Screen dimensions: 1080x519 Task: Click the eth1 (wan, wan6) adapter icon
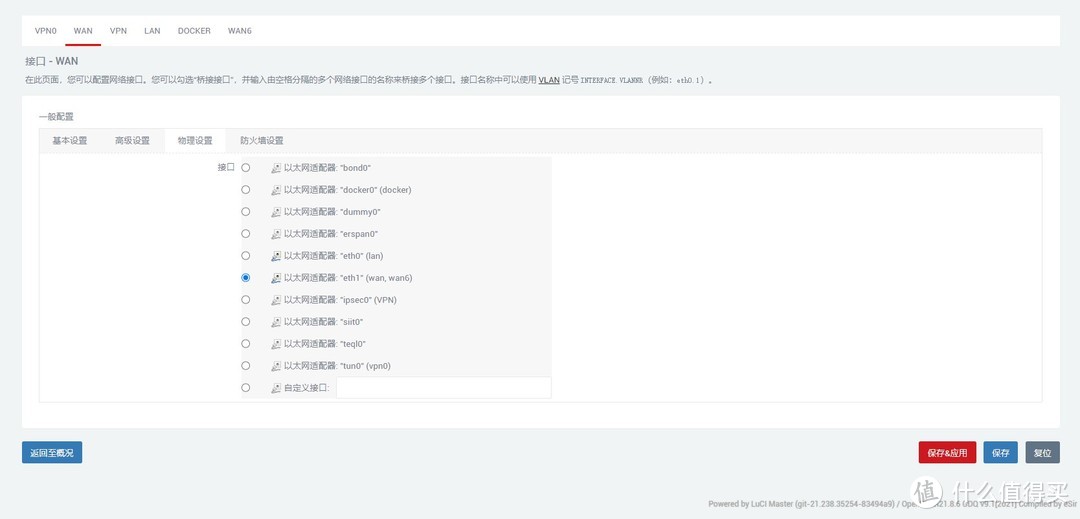(276, 278)
